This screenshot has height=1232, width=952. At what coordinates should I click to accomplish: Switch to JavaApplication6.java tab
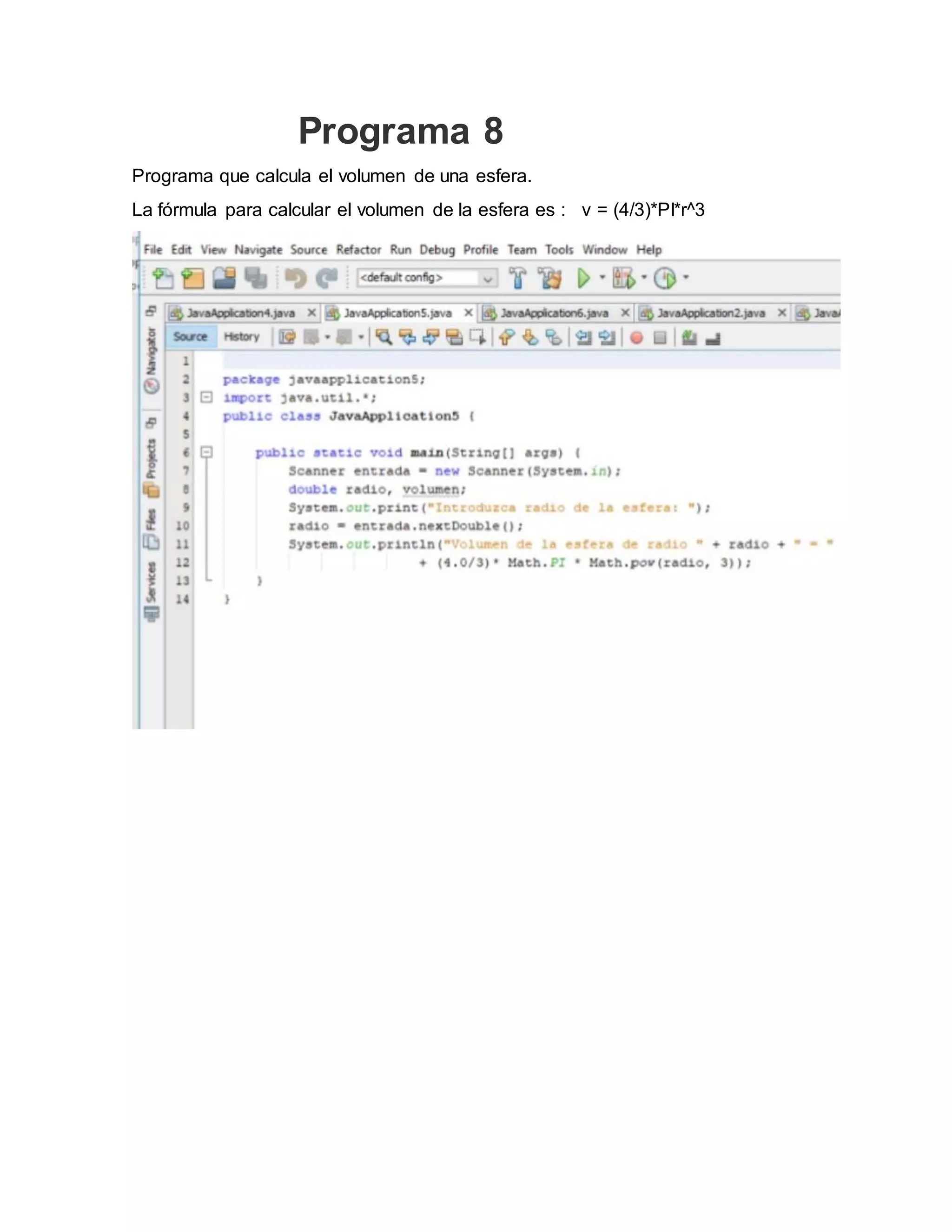(554, 313)
